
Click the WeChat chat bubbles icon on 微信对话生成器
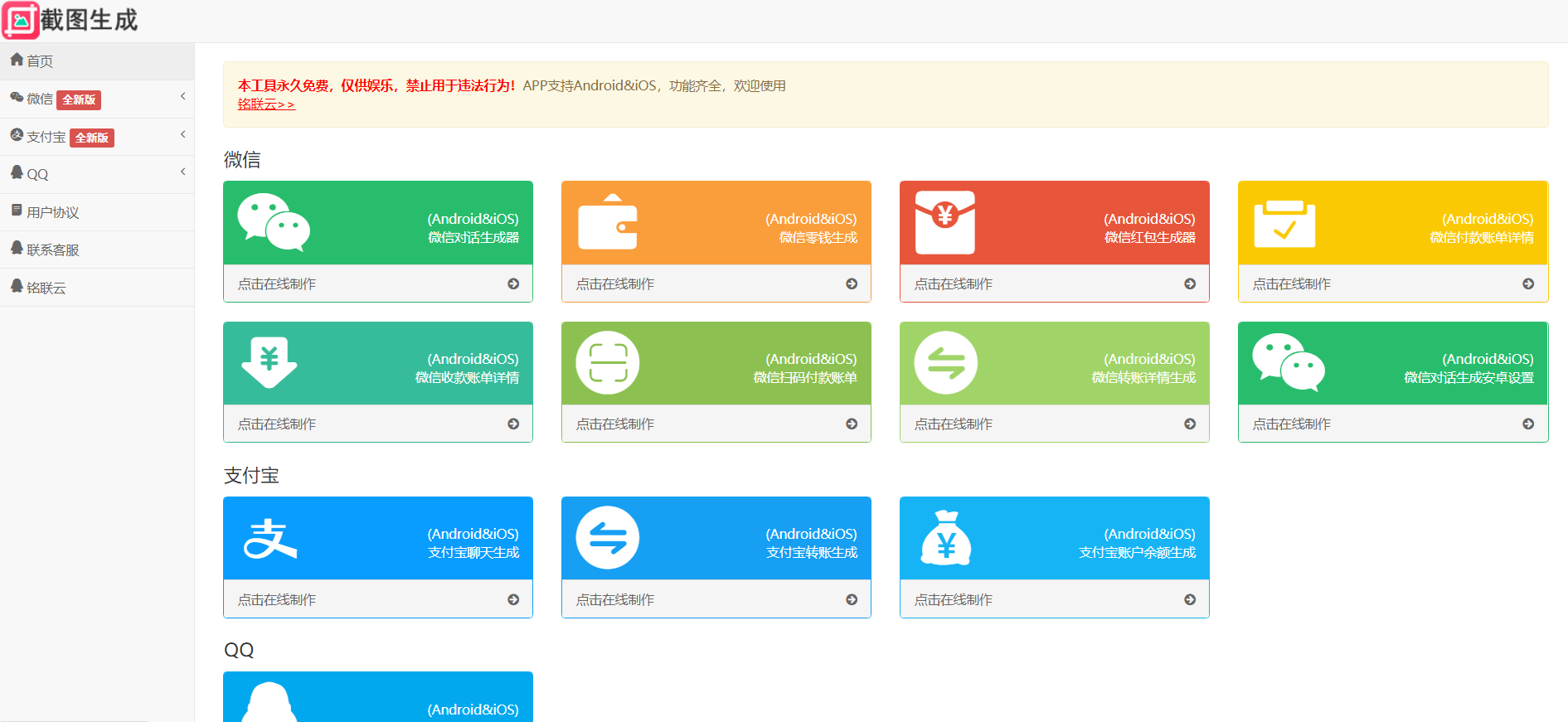pos(274,222)
